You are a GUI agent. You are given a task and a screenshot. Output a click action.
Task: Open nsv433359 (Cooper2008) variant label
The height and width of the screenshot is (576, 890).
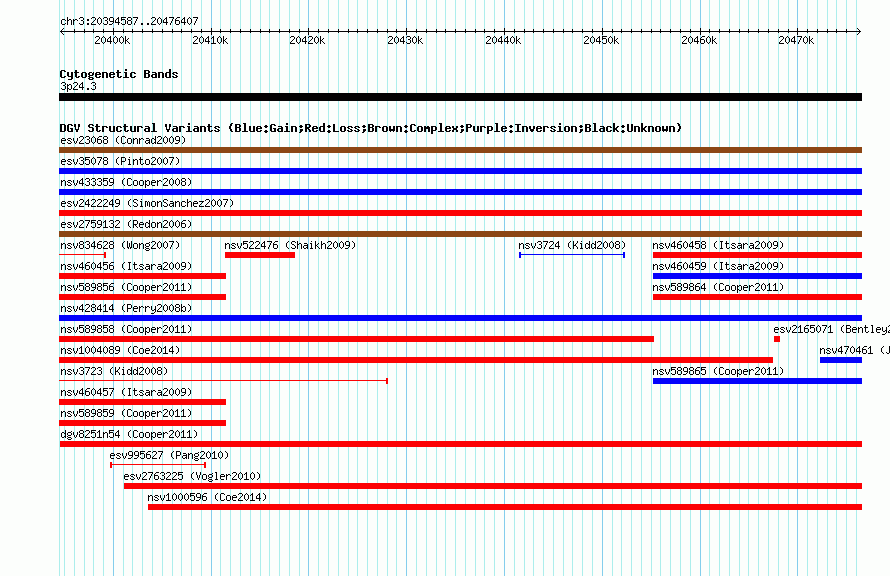pos(126,182)
